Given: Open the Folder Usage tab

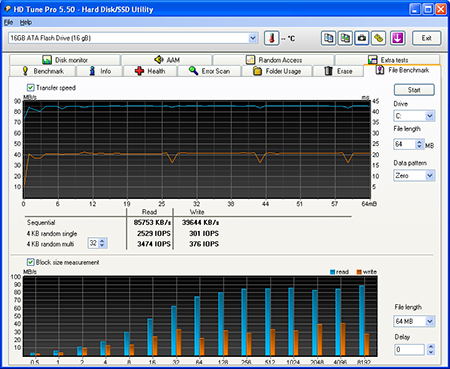Looking at the screenshot, I should tap(277, 71).
